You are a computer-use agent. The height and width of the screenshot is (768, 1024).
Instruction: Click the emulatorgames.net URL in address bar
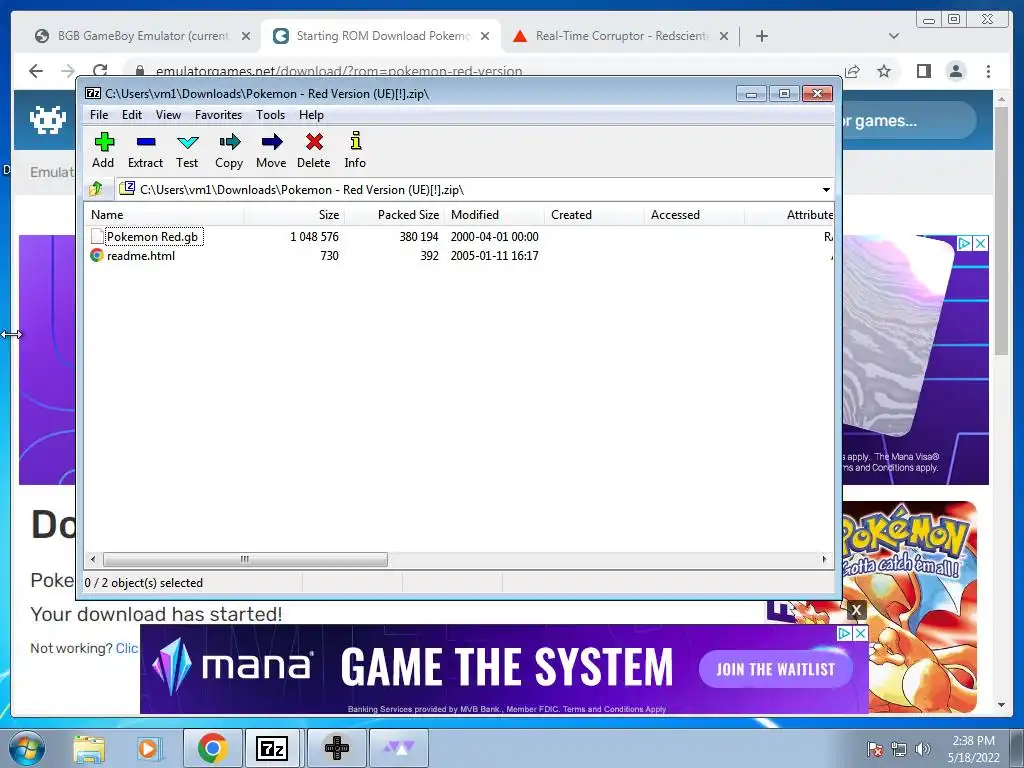click(x=339, y=71)
